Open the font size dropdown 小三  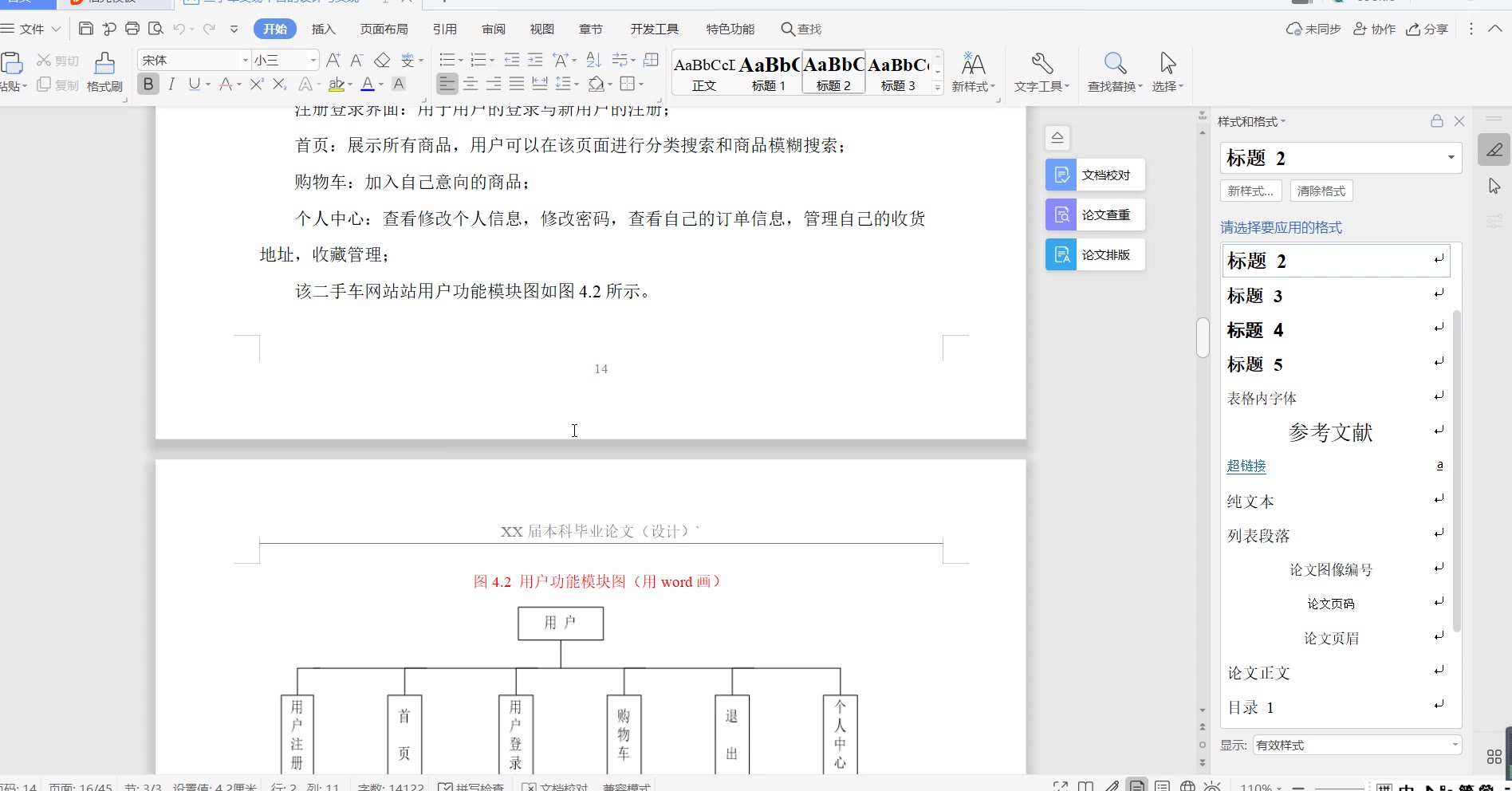(313, 60)
